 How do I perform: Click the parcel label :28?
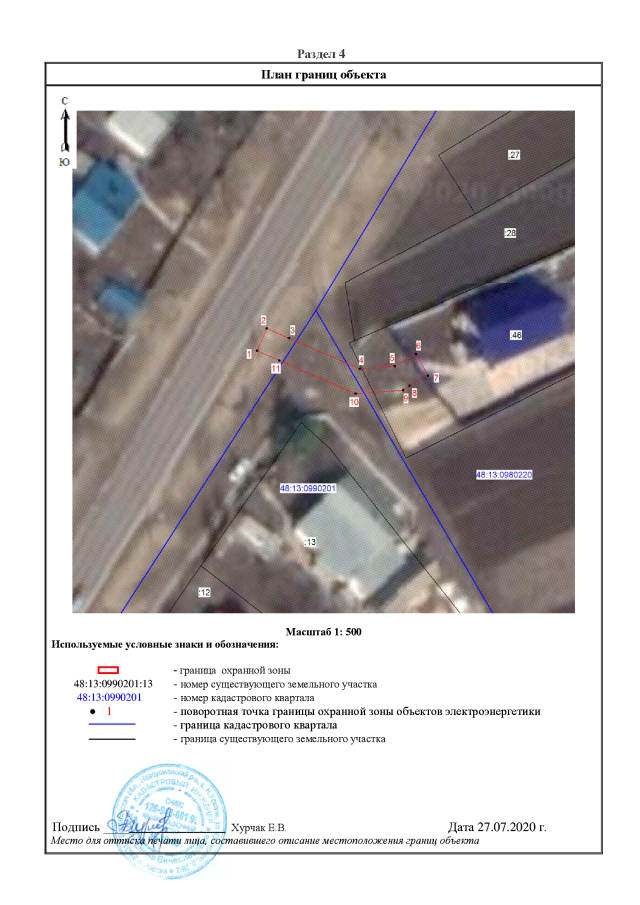[509, 233]
